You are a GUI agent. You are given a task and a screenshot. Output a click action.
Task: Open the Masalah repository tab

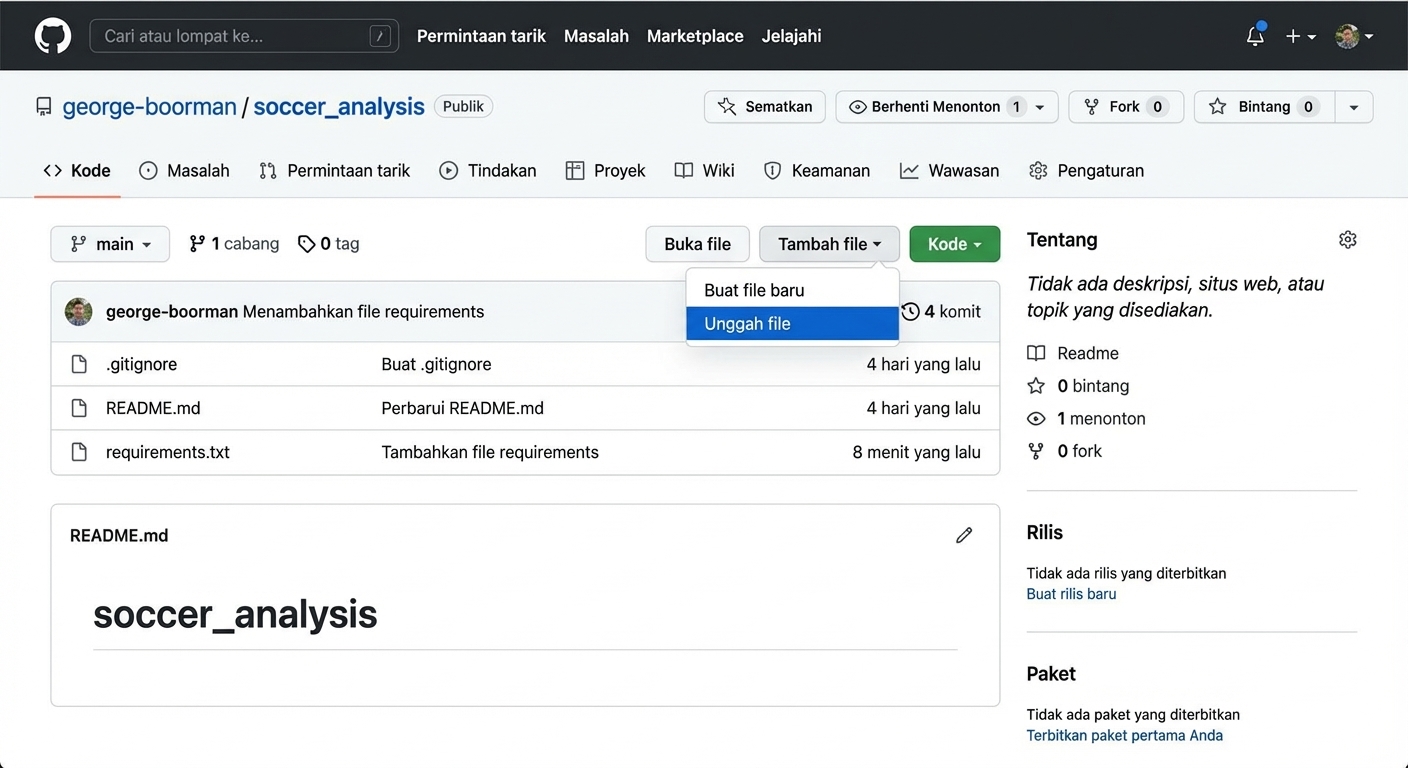[x=184, y=171]
